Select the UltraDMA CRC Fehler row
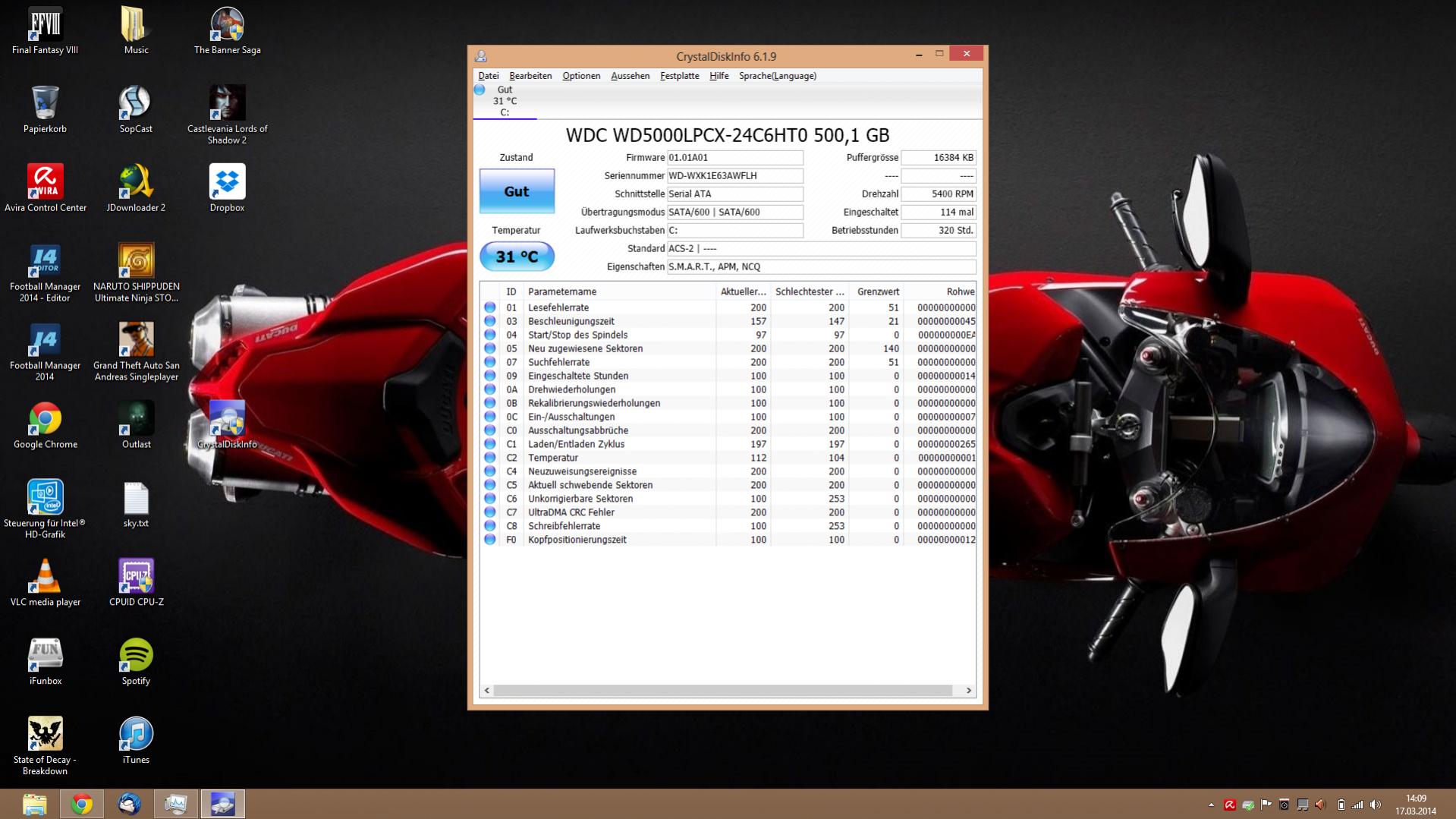The width and height of the screenshot is (1456, 819). click(728, 512)
